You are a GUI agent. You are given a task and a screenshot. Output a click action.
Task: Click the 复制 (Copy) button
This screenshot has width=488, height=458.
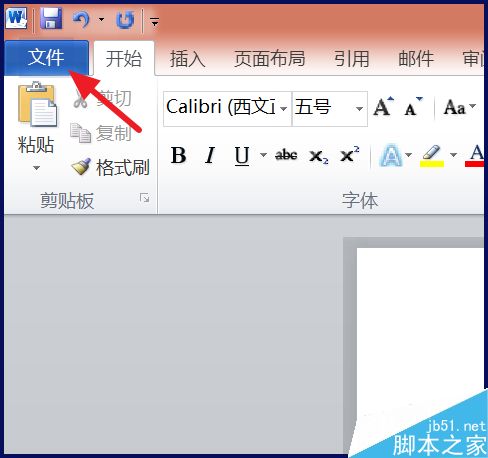click(x=100, y=133)
